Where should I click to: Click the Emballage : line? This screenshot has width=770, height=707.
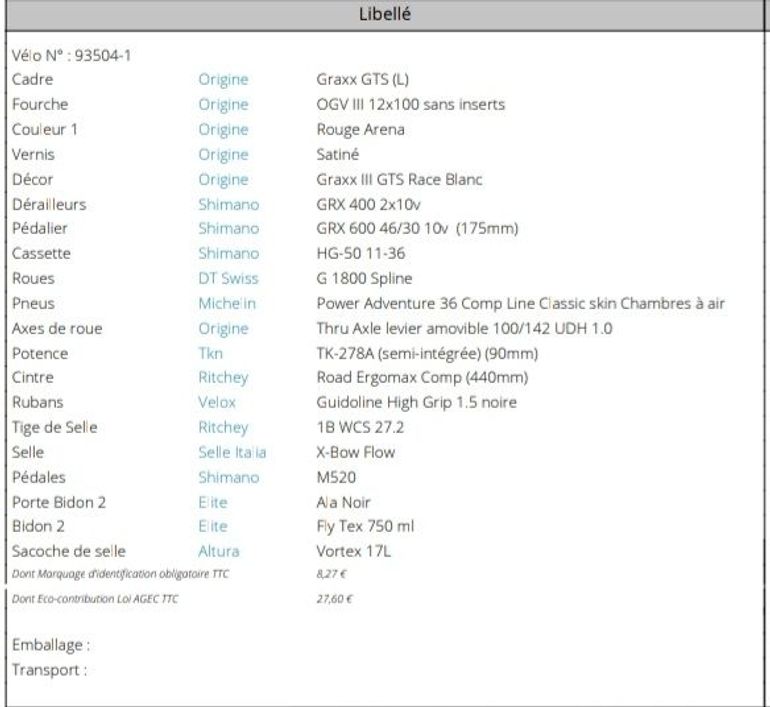51,645
